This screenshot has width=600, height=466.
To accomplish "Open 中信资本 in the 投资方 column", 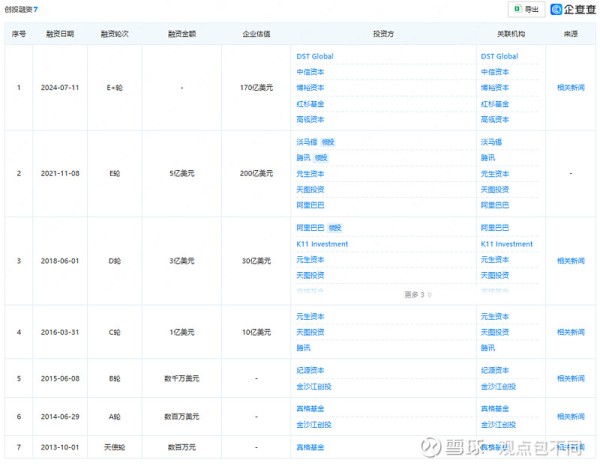I will coord(310,72).
